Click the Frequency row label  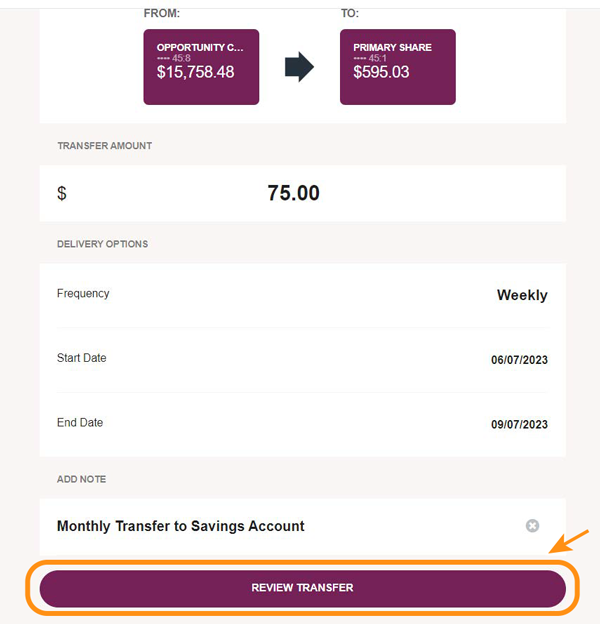[83, 294]
